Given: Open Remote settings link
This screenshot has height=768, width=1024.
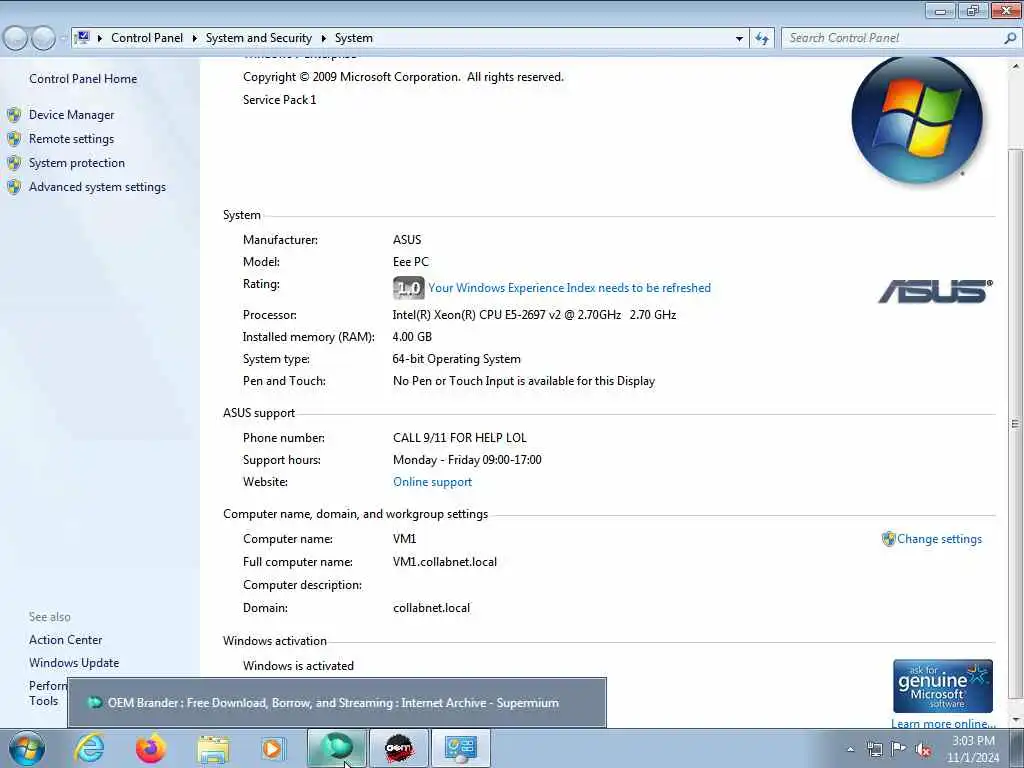Looking at the screenshot, I should [71, 139].
